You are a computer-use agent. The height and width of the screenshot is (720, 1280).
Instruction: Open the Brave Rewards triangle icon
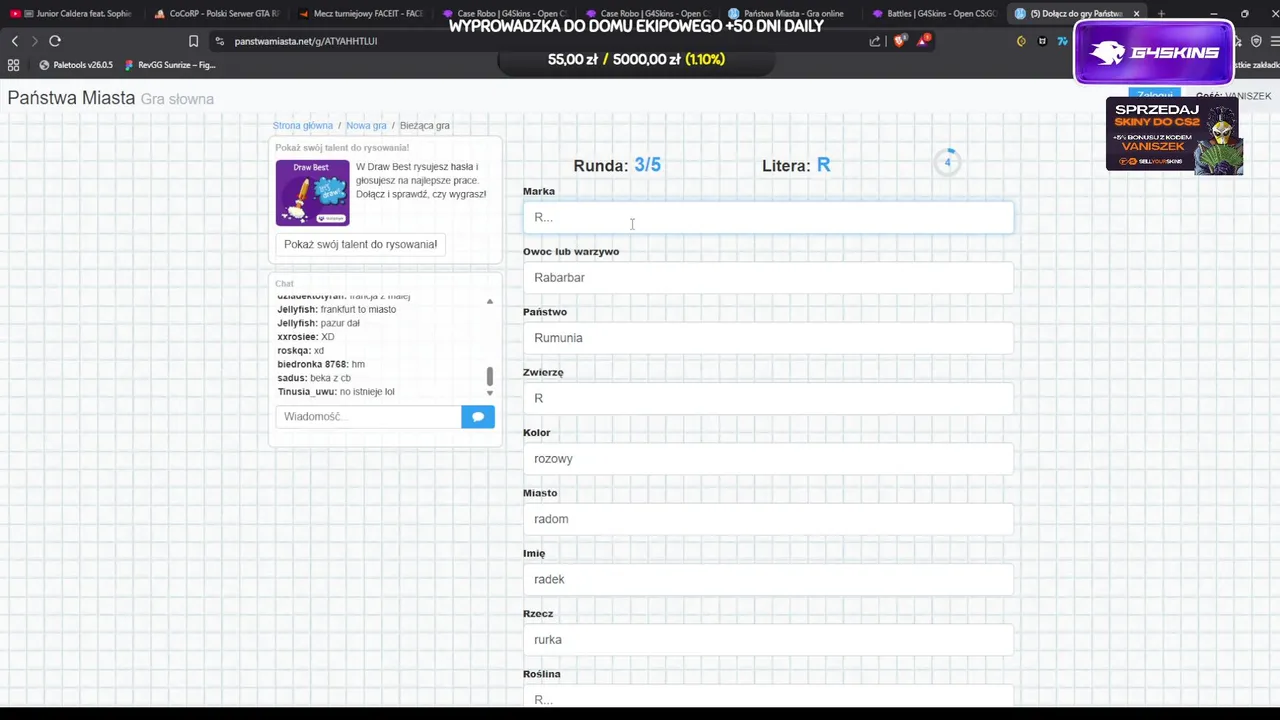(x=923, y=41)
